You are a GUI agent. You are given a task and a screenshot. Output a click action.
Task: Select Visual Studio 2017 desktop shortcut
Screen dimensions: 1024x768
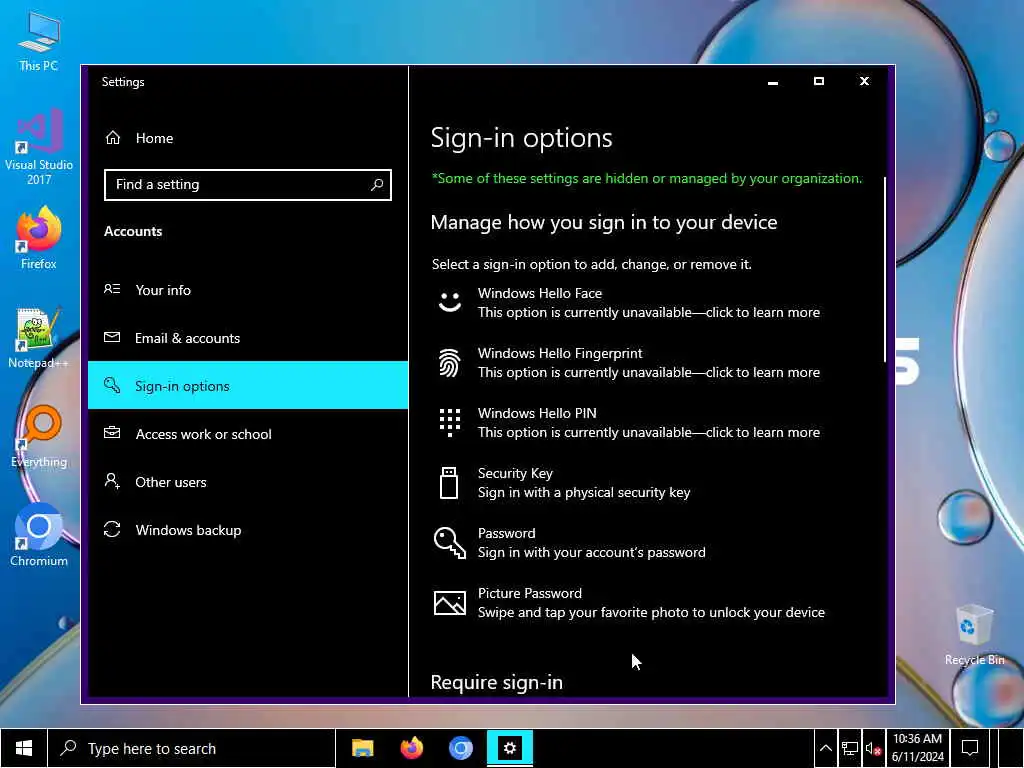39,148
